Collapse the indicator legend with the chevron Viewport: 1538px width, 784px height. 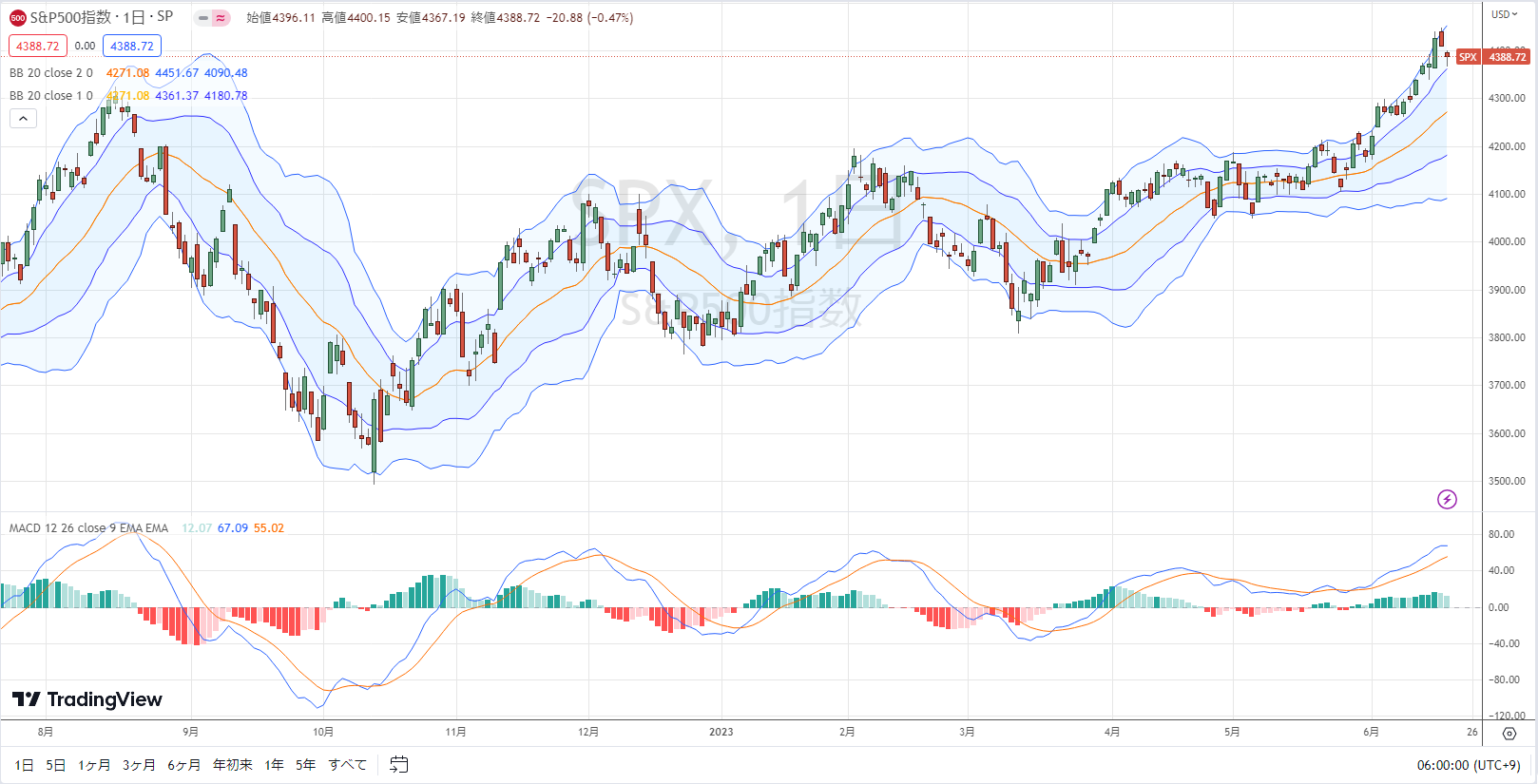tap(24, 119)
